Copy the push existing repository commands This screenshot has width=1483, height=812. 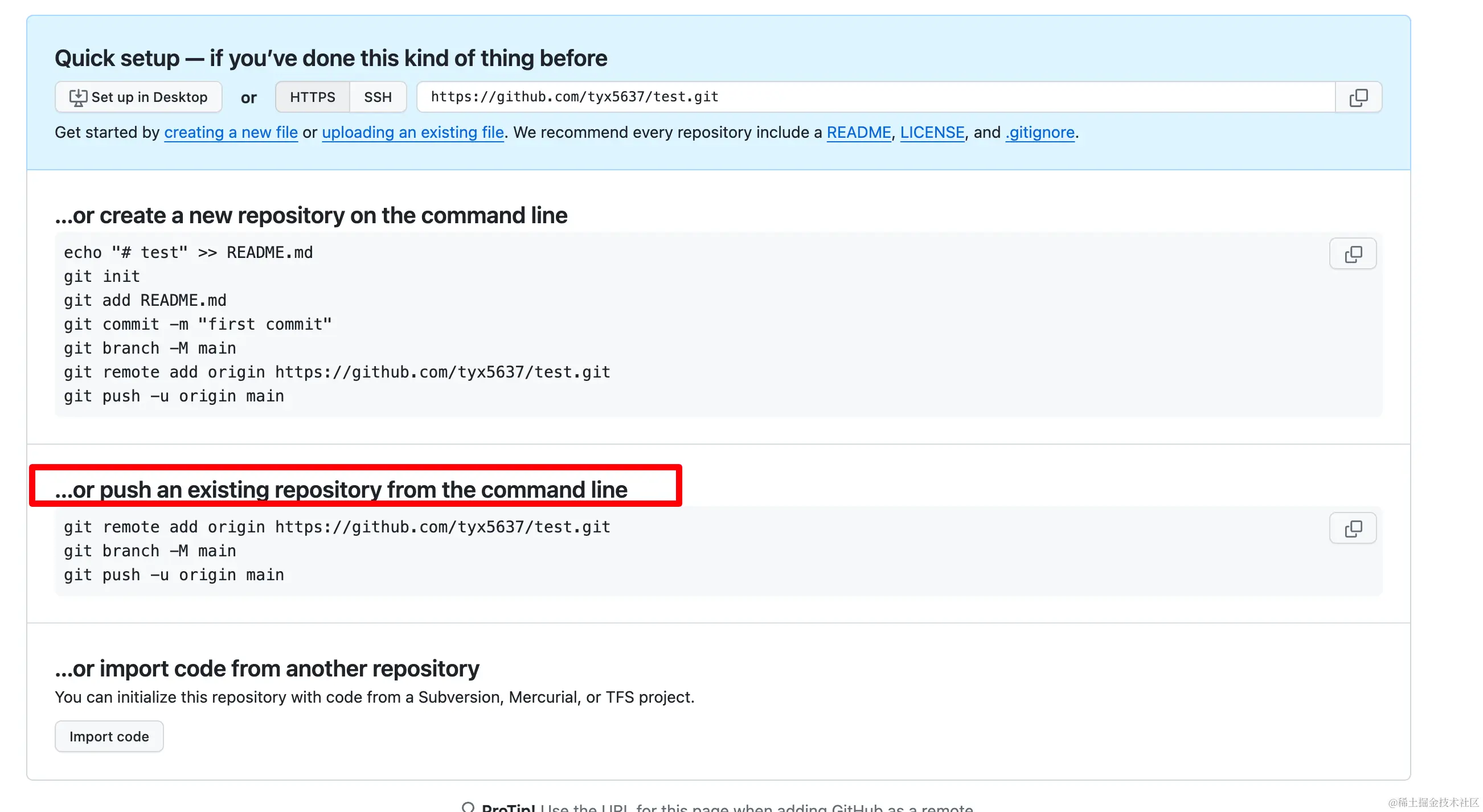(1353, 528)
